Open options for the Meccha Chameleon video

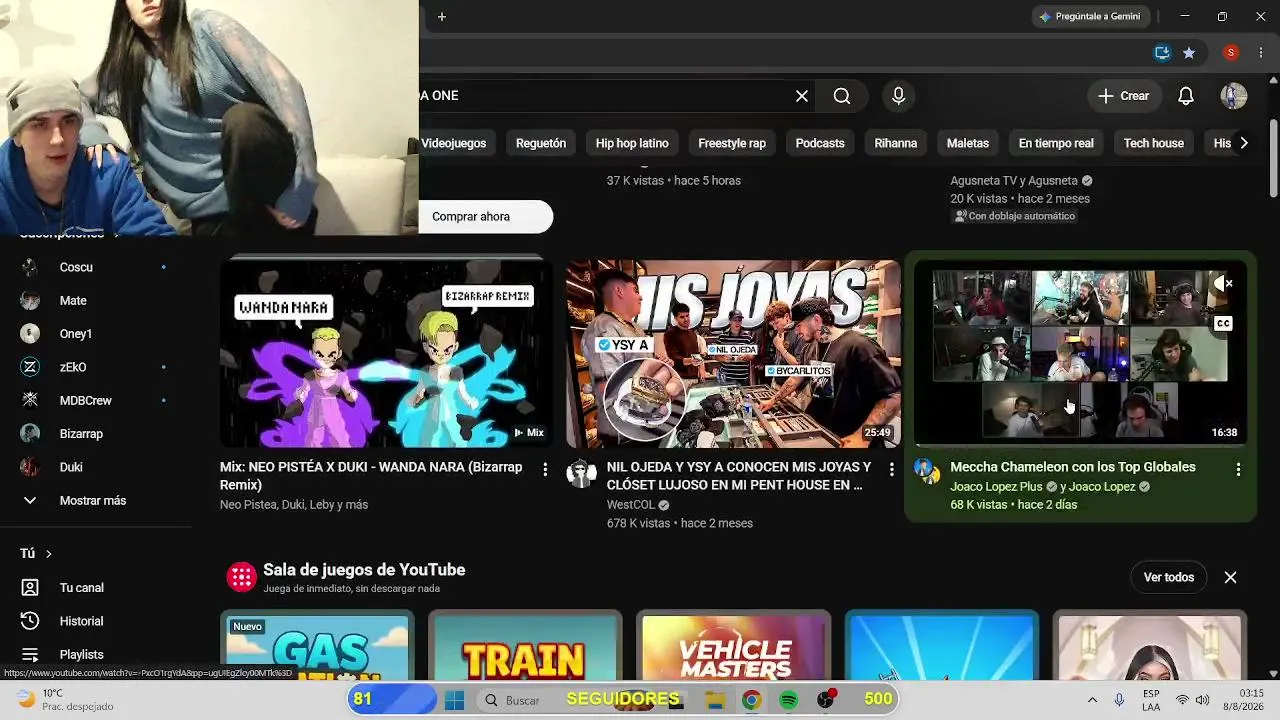(x=1238, y=469)
